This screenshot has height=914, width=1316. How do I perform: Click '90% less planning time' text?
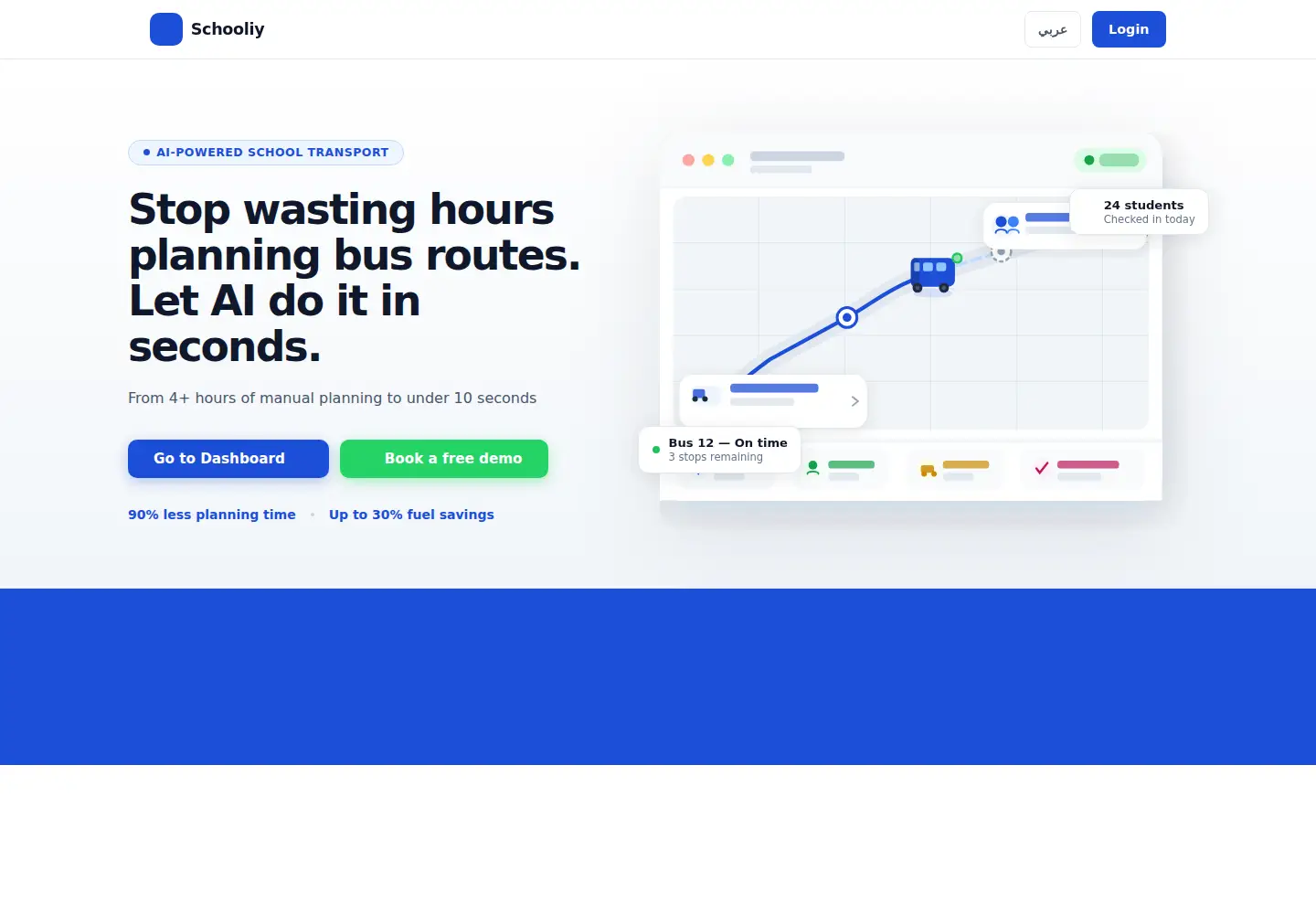[212, 515]
